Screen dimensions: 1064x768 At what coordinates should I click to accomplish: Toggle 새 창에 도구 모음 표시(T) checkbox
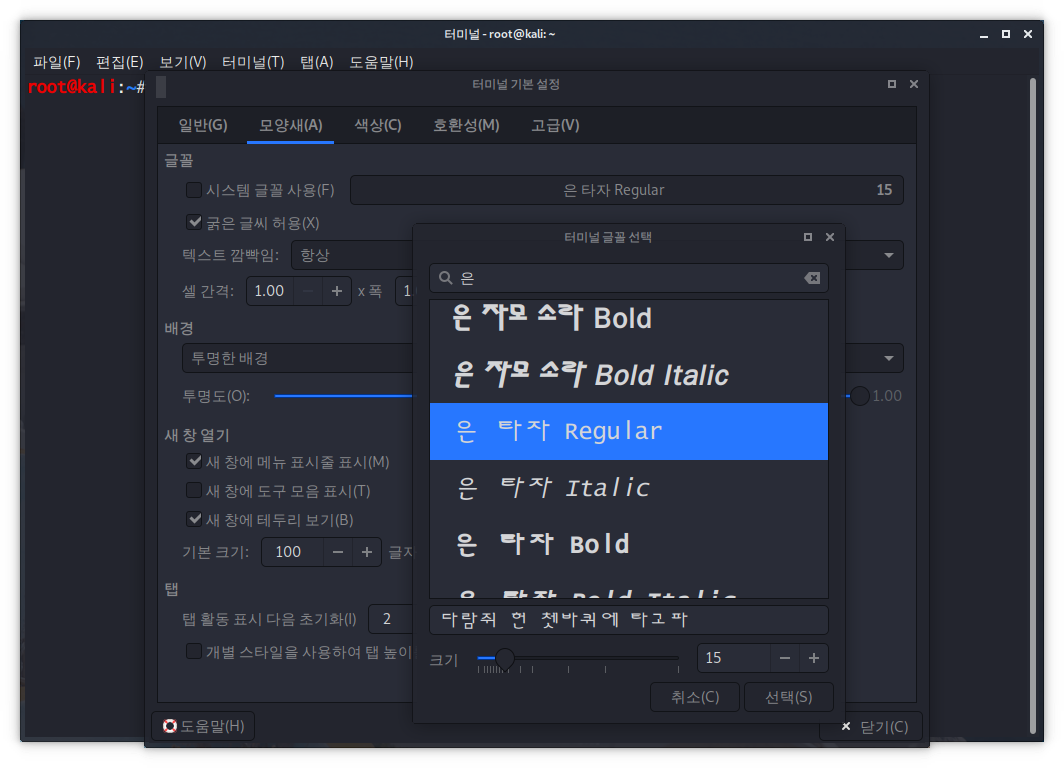click(194, 491)
